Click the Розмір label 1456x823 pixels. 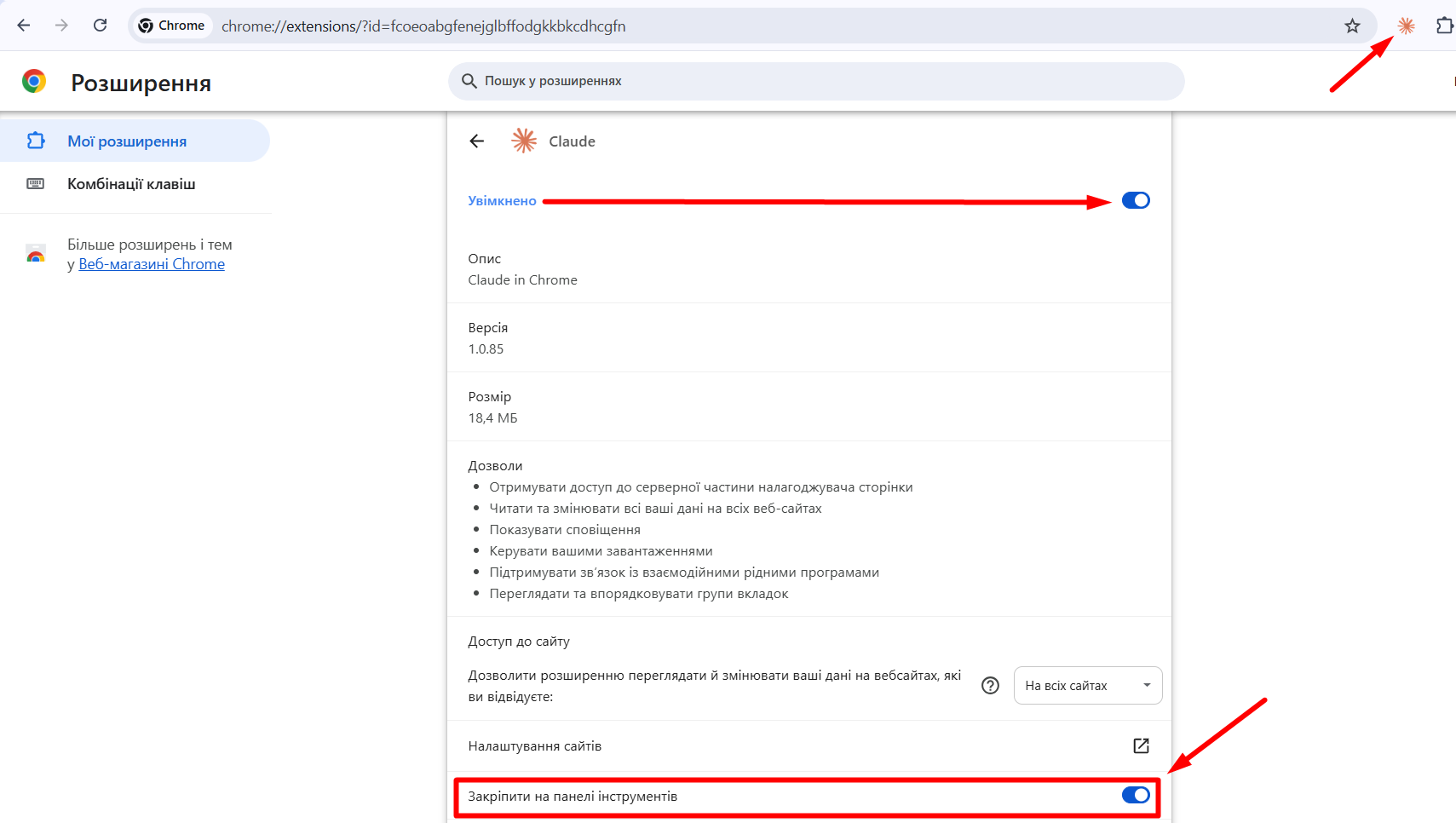coord(490,397)
